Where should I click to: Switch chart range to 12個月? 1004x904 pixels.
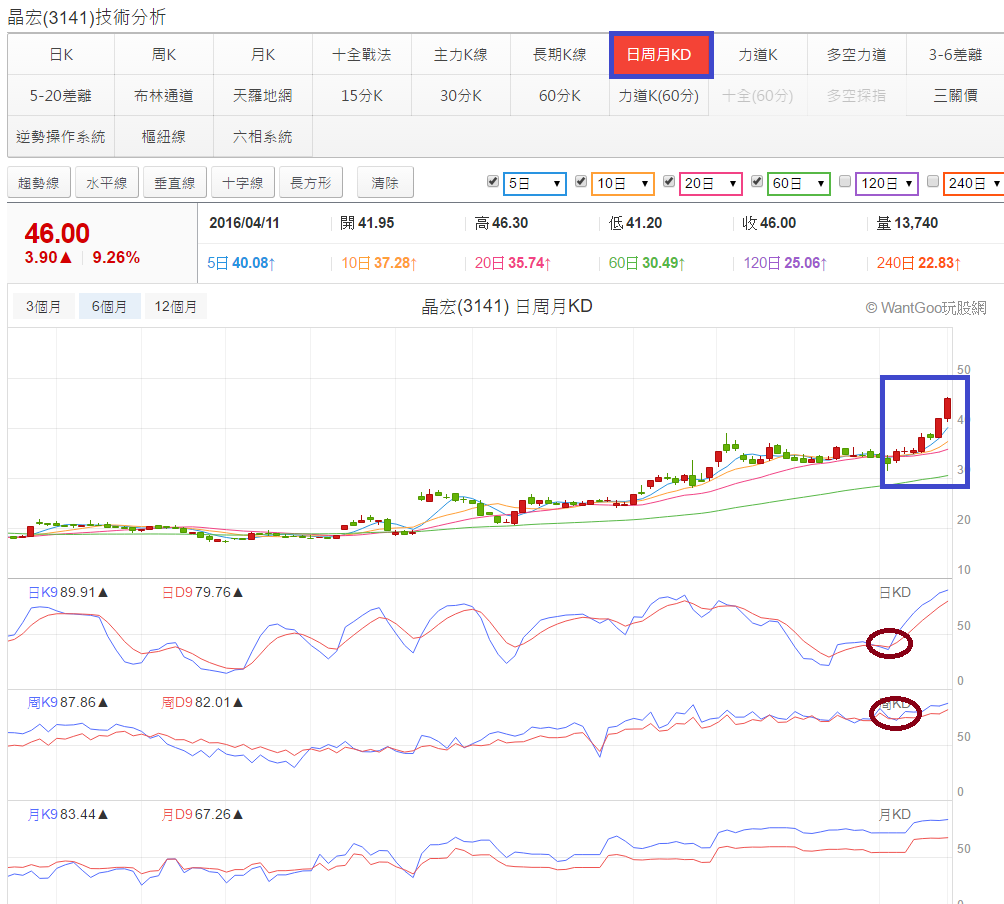coord(176,307)
